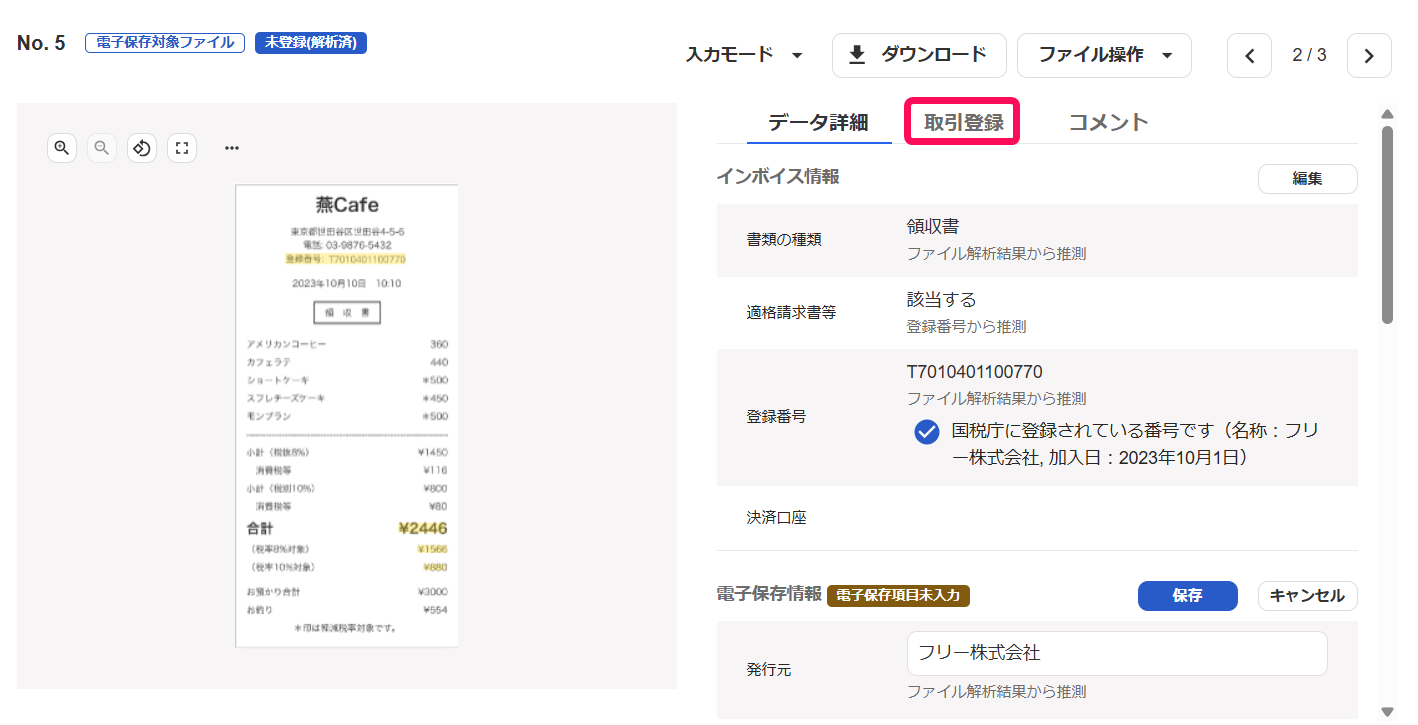The image size is (1418, 725).
Task: Switch to the データ詳細 tab
Action: pos(818,123)
